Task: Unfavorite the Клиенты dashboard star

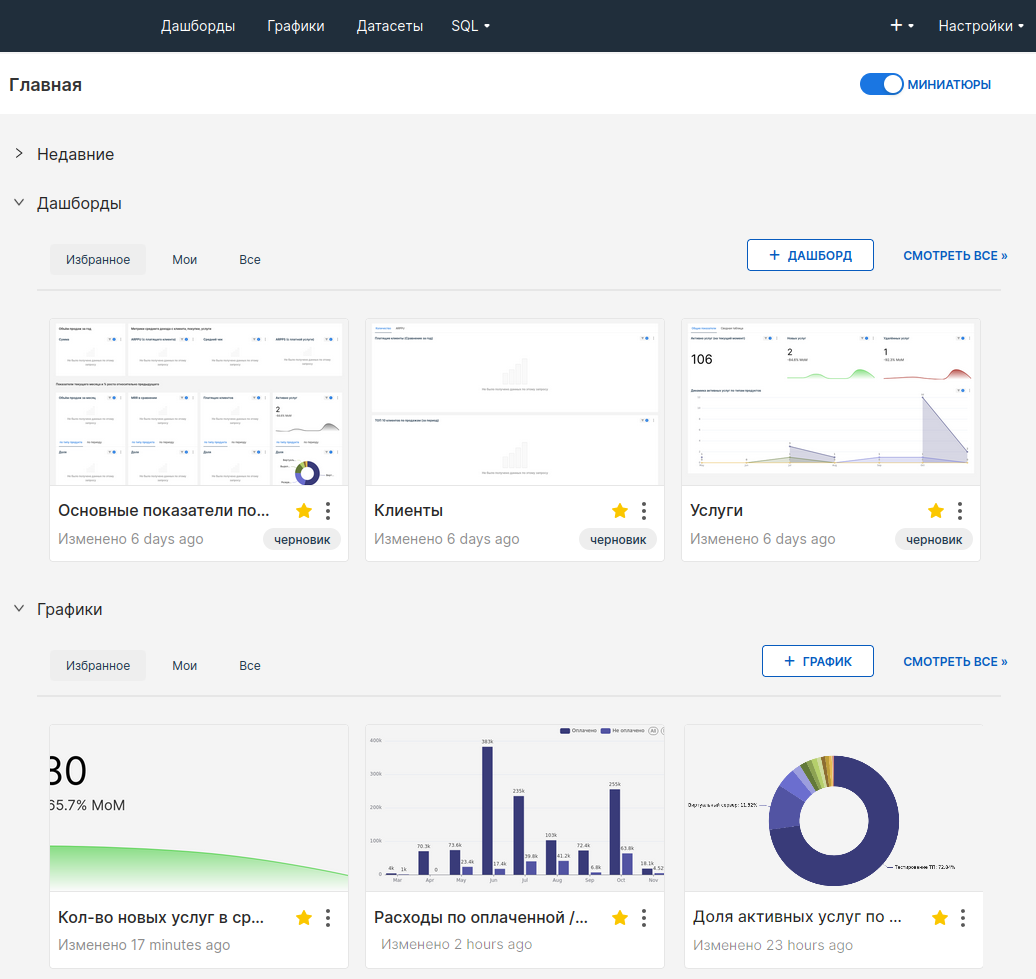Action: [620, 511]
